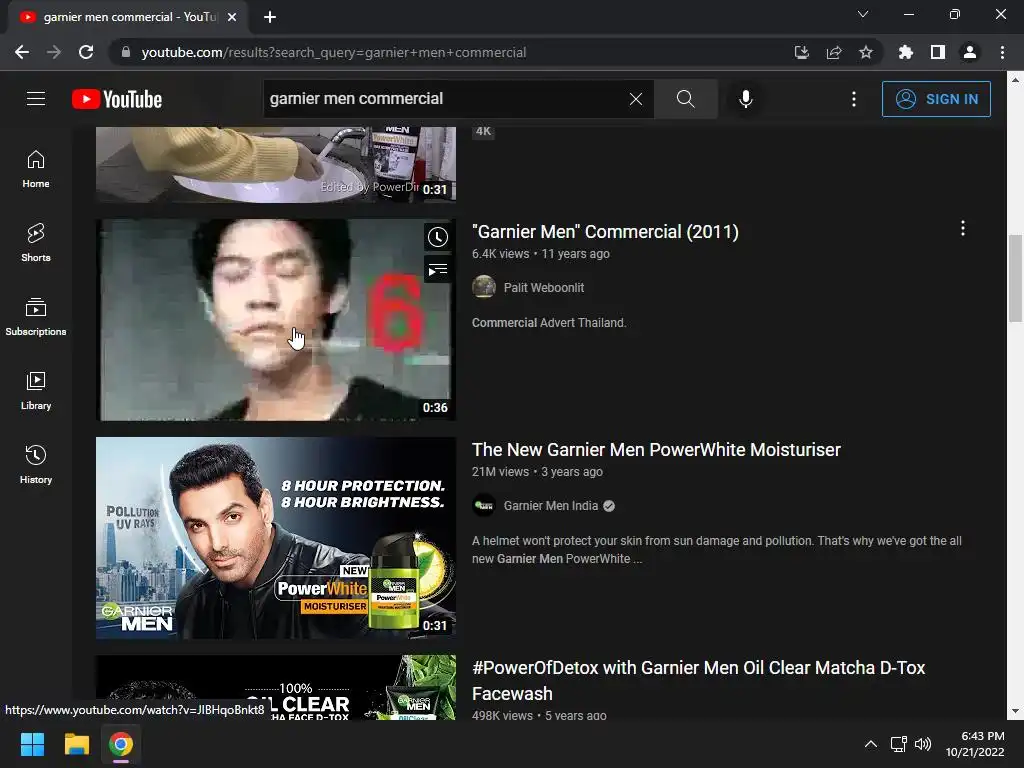View site security lock info

[x=126, y=52]
